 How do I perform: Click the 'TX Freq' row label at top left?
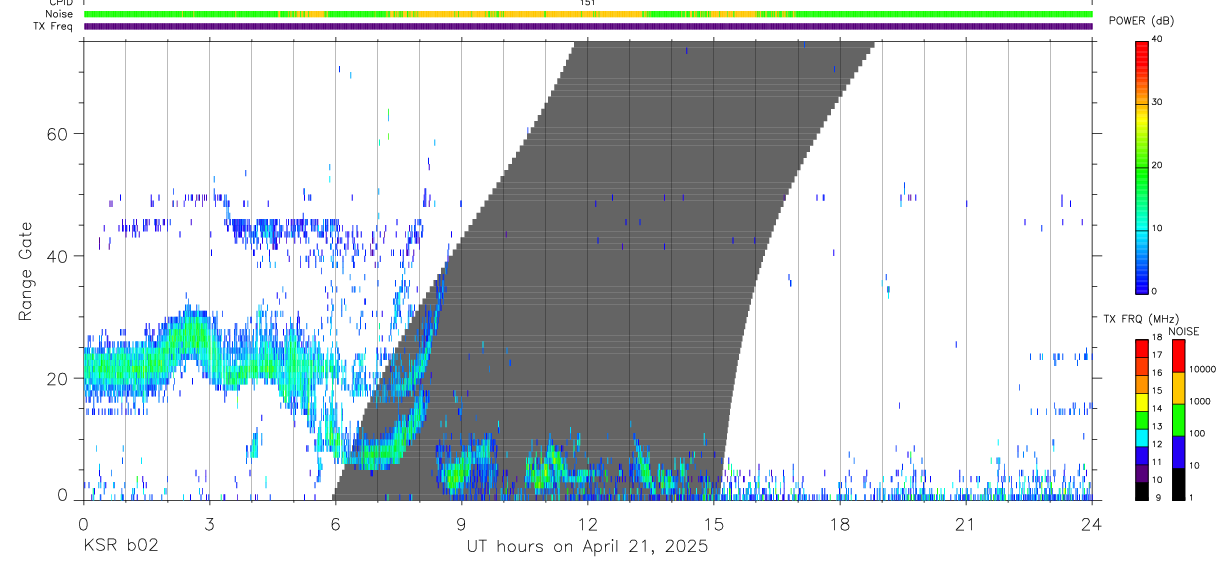tap(55, 26)
